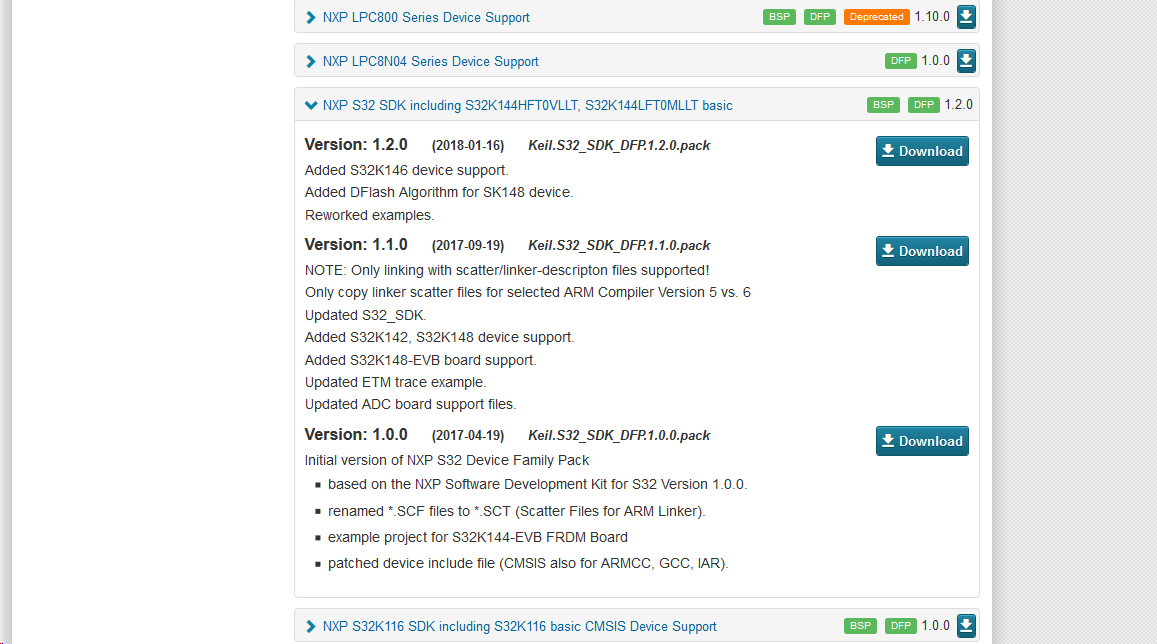Screen dimensions: 1157x644
Task: Download S32 SDK version 1.2.0 pack
Action: pos(922,151)
